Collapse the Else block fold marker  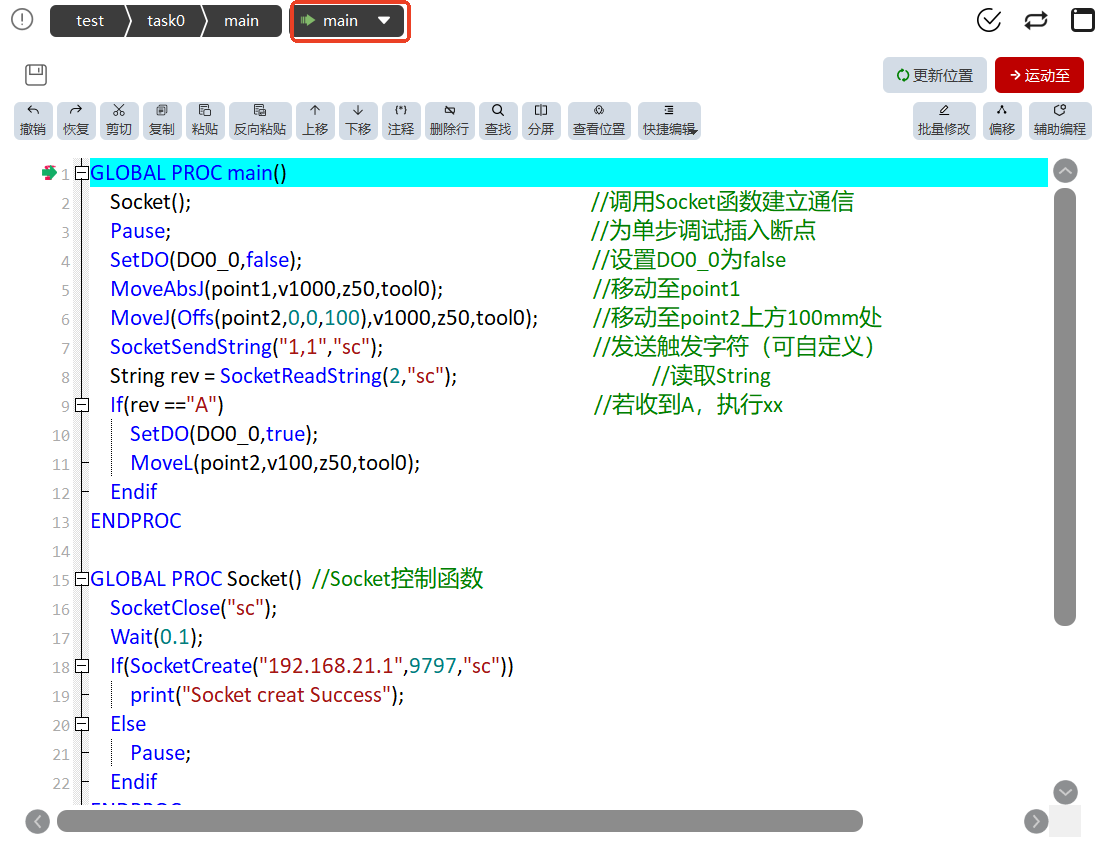[82, 724]
